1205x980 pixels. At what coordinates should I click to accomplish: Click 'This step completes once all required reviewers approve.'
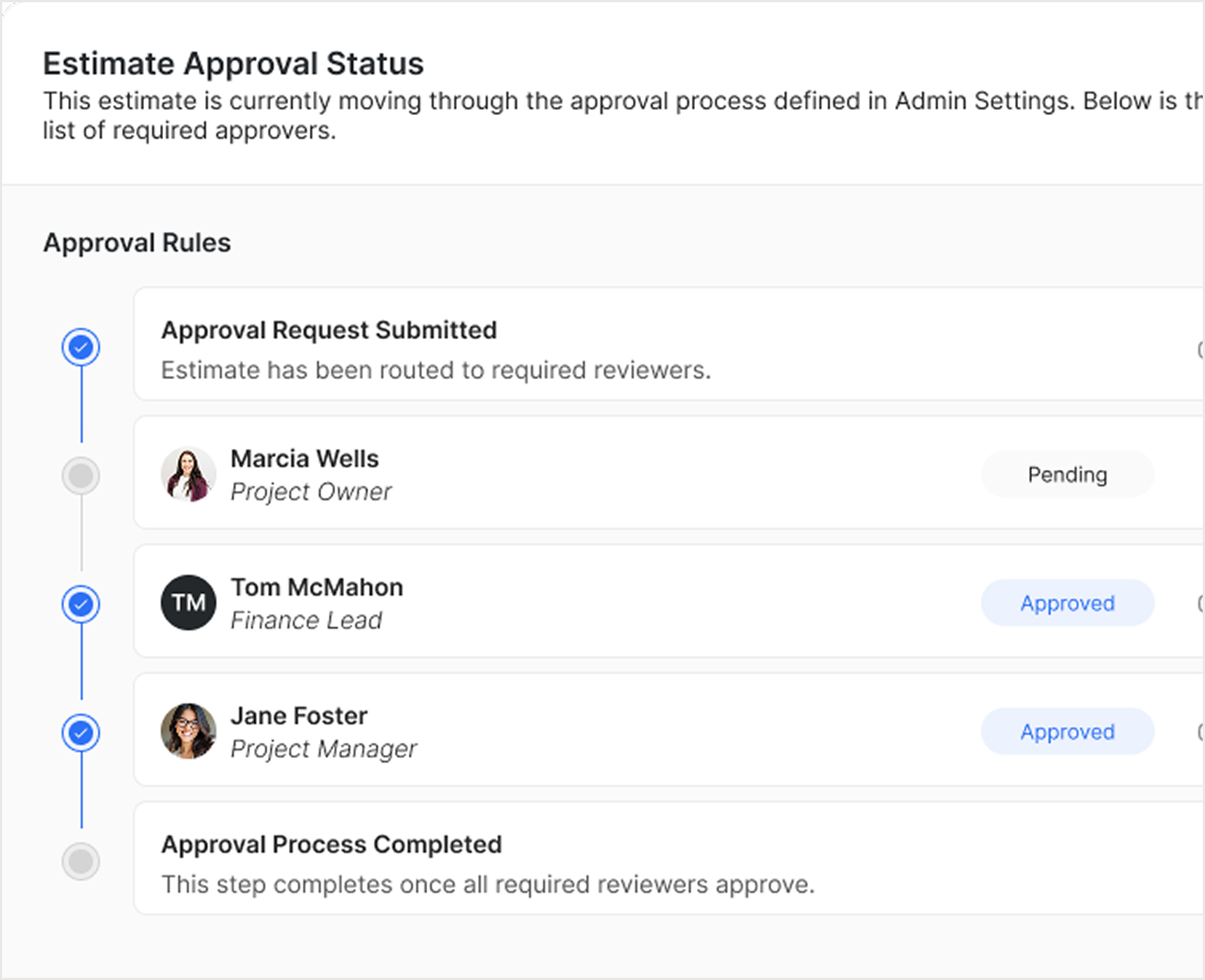click(488, 885)
